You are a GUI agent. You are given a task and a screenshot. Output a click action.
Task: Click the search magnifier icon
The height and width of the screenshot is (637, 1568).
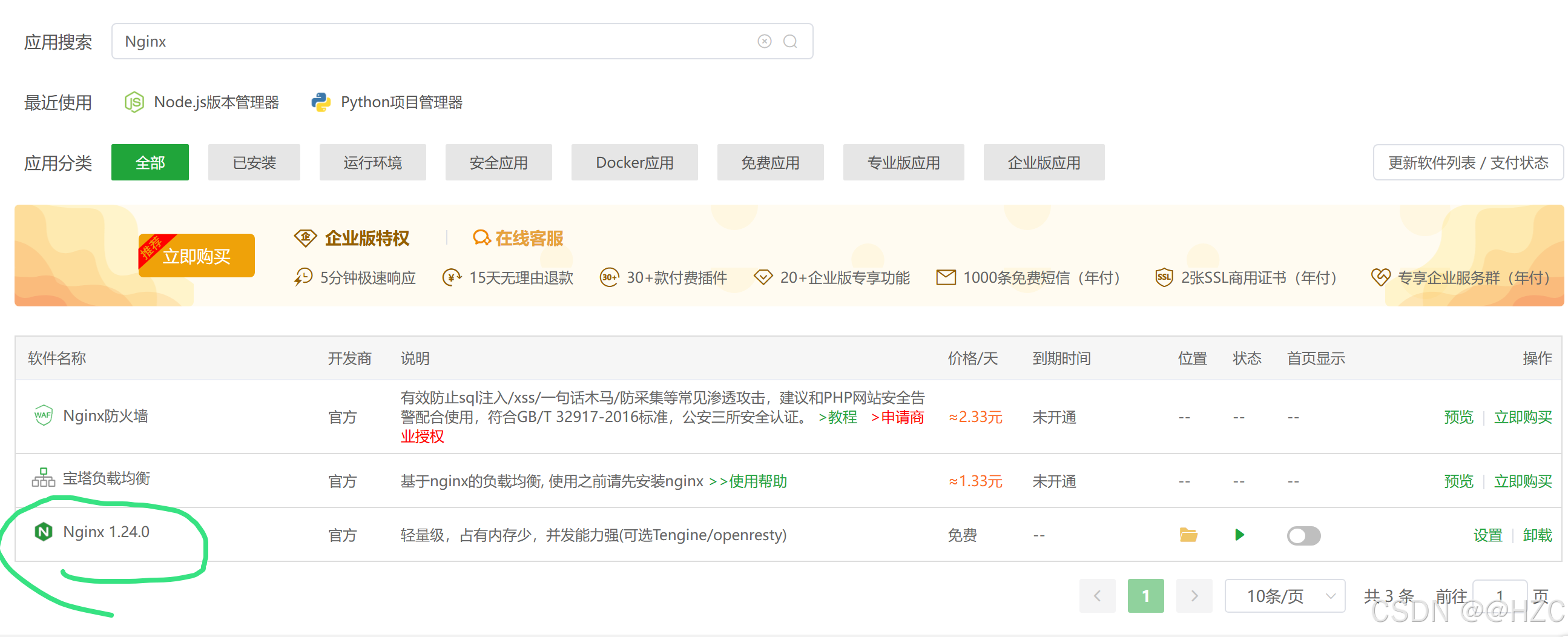click(791, 41)
